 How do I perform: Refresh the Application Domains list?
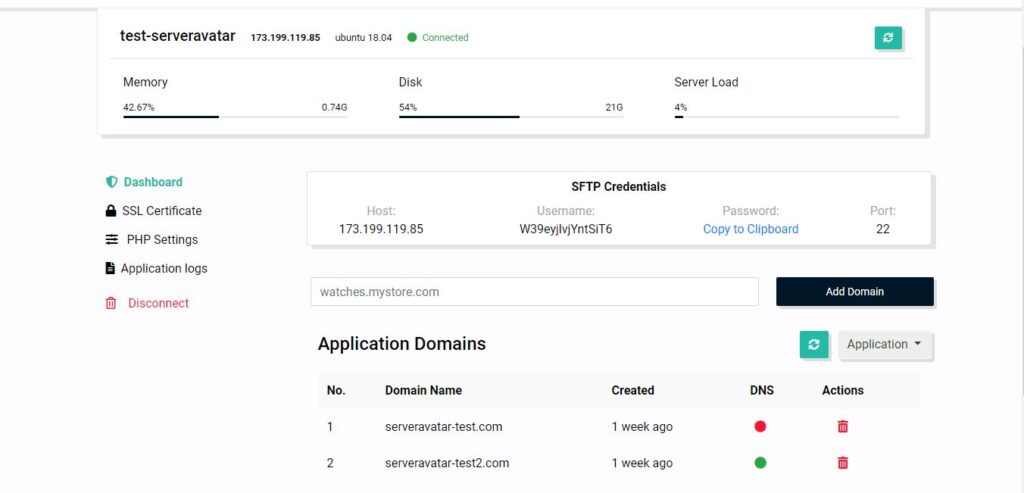(x=814, y=344)
